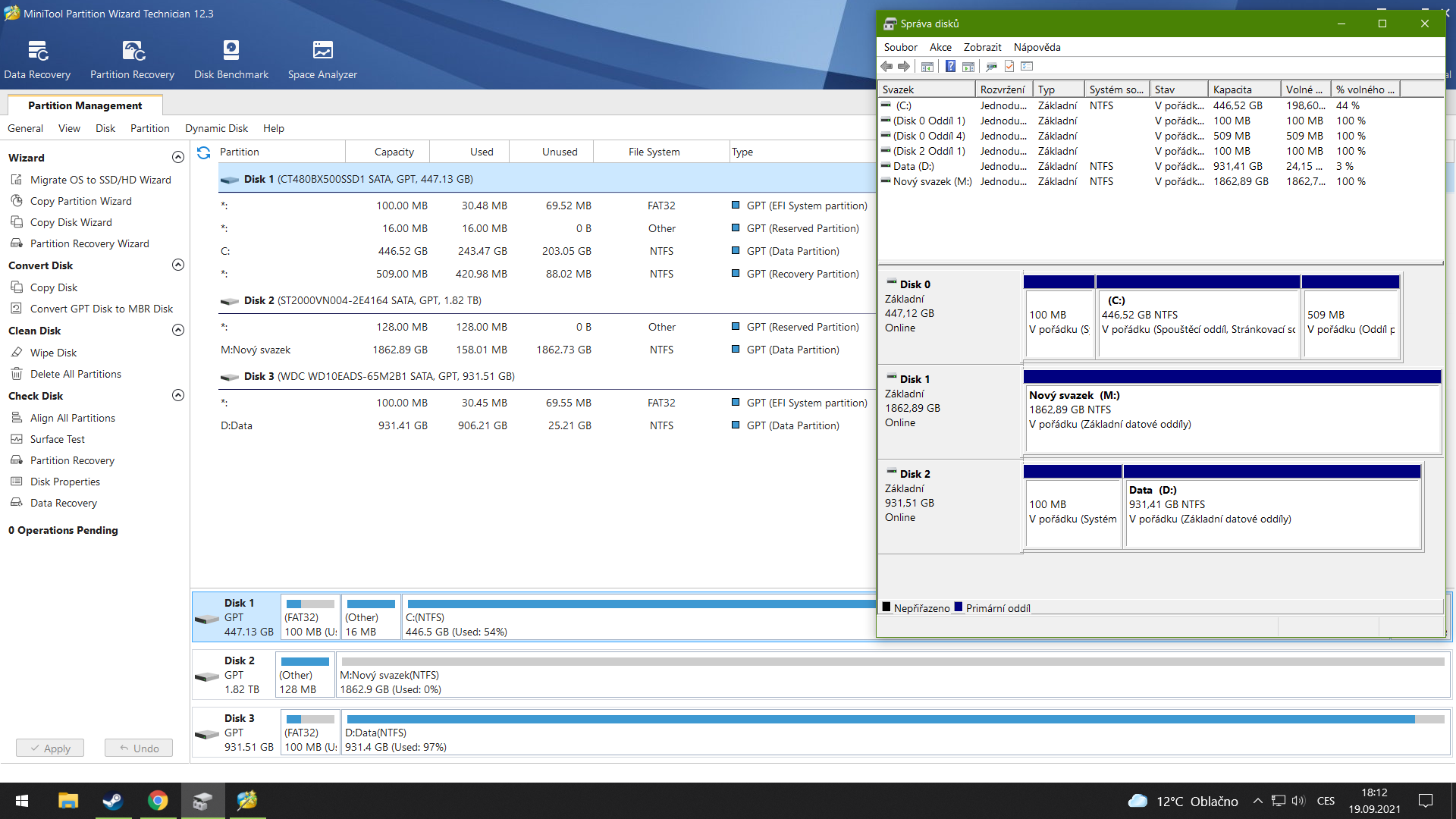This screenshot has width=1456, height=819.
Task: Launch the Partition Recovery toolbar icon
Action: click(133, 51)
